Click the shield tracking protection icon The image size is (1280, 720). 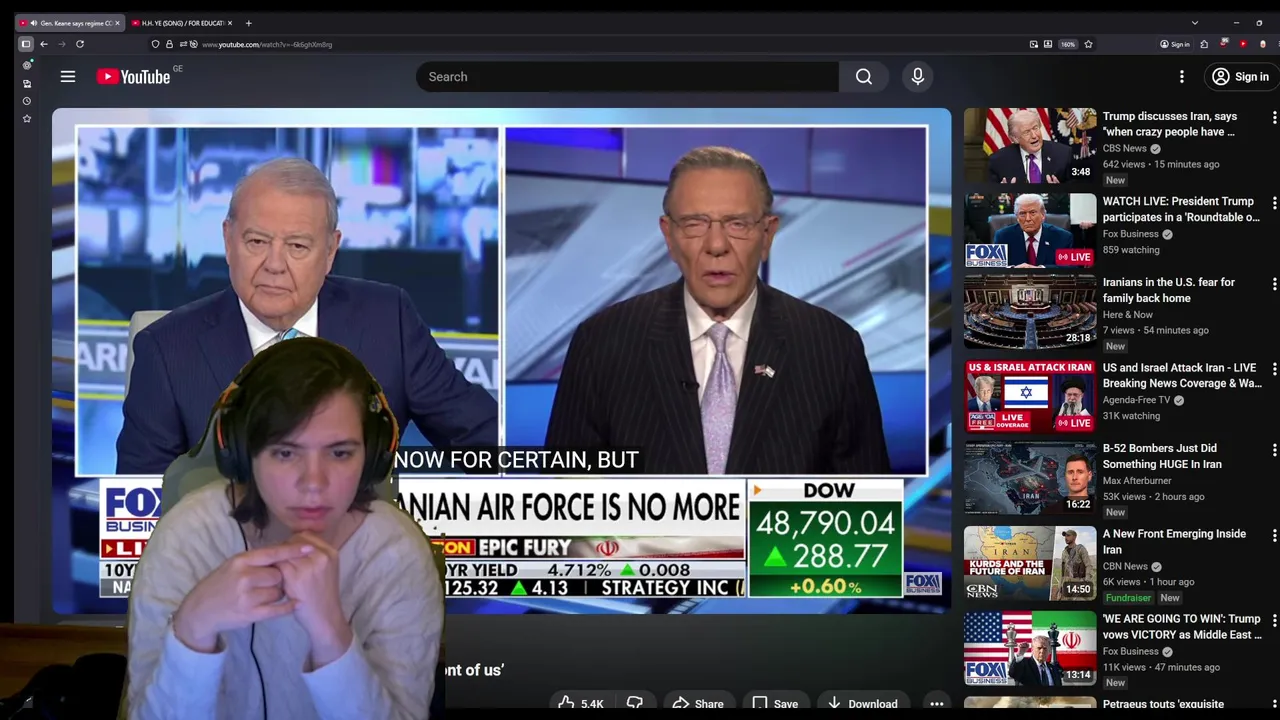pos(155,44)
